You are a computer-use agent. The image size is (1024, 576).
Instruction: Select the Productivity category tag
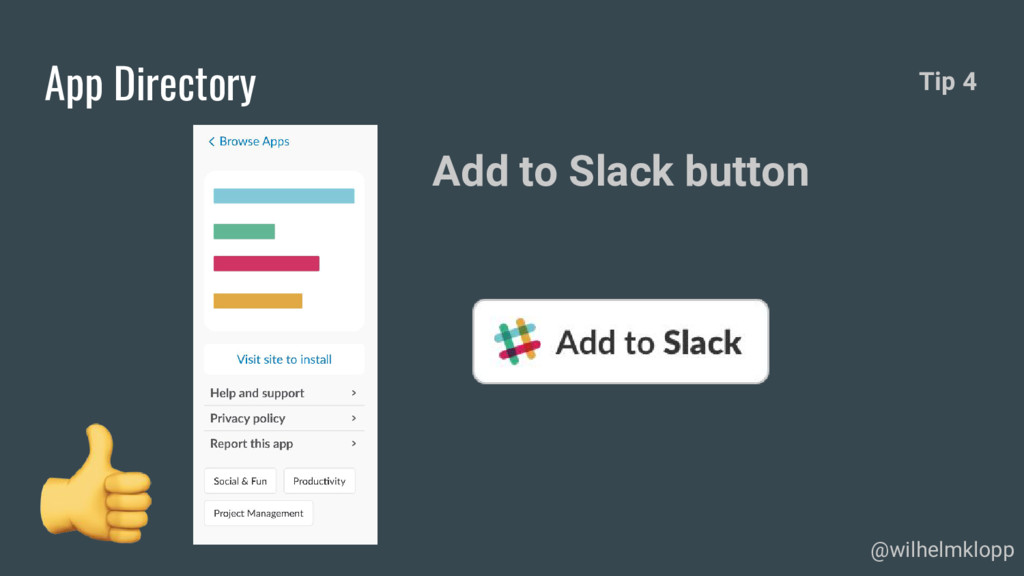click(319, 481)
